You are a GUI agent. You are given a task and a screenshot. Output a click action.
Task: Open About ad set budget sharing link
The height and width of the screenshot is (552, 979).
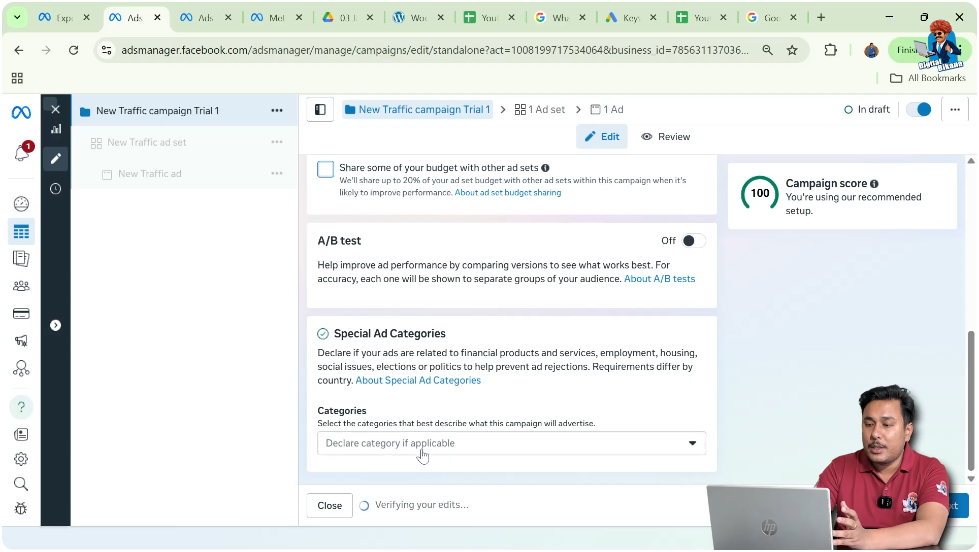(508, 193)
